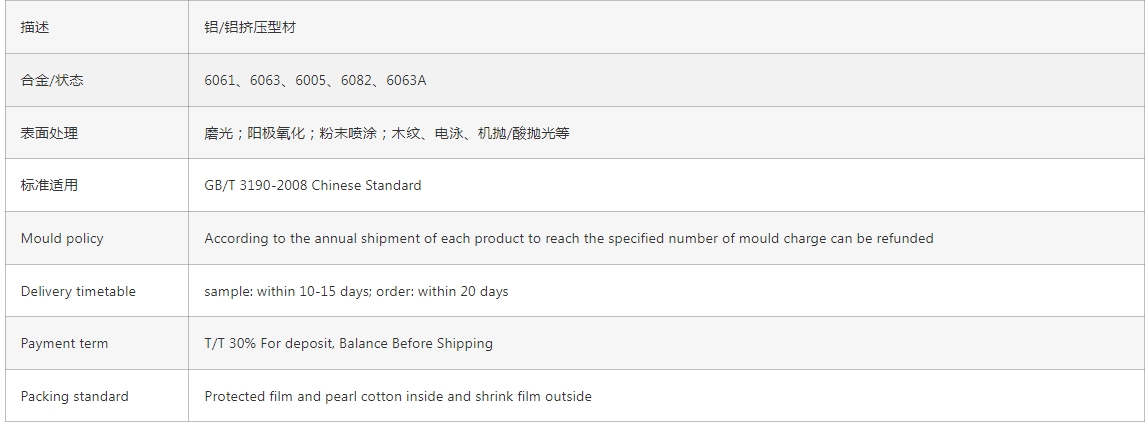Screen dimensions: 1148x424
Task: Click the alloy list starting with 6061
Action: point(315,80)
